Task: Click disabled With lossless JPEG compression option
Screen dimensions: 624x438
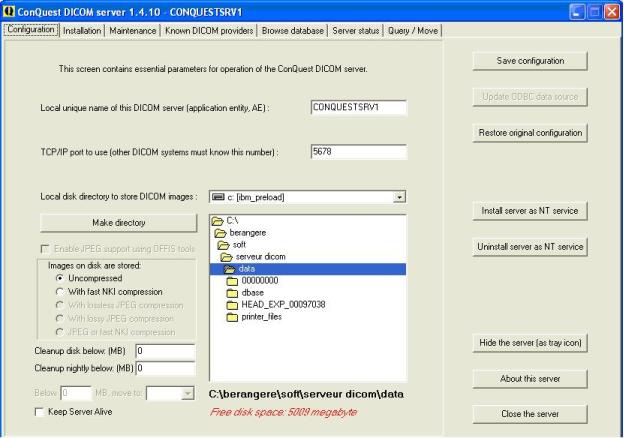Action: point(60,305)
